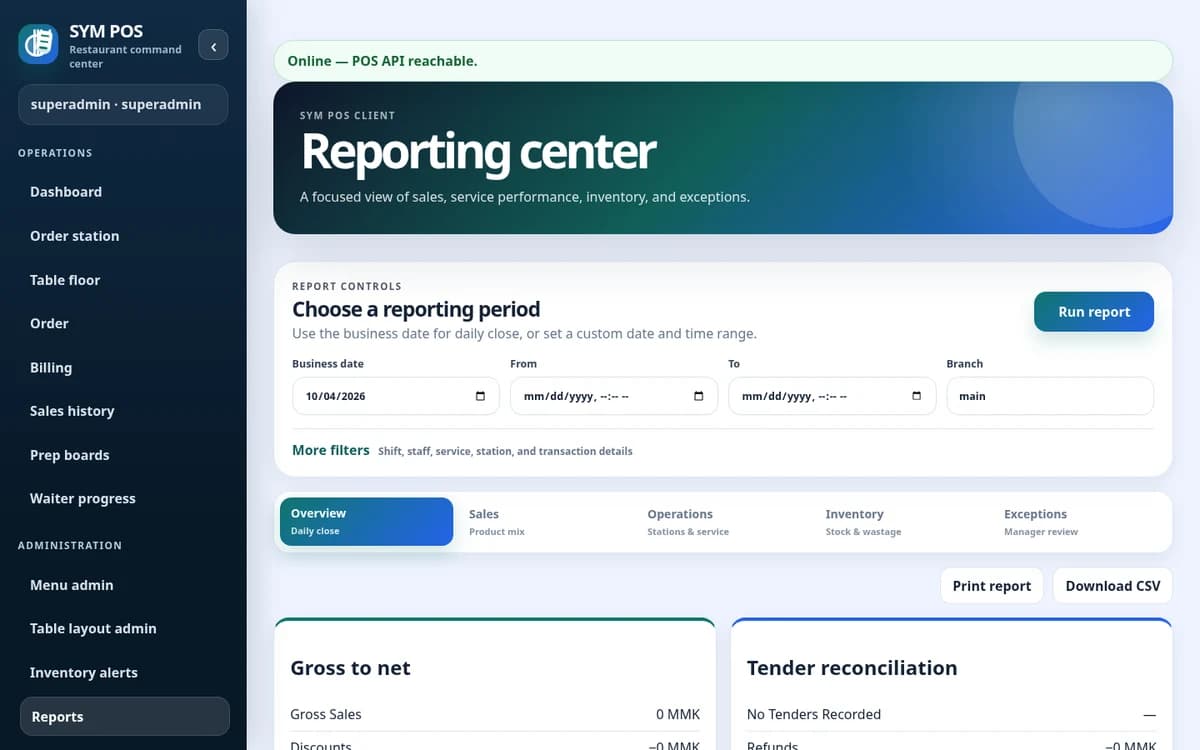Open Billing in the sidebar
Image resolution: width=1200 pixels, height=750 pixels.
pyautogui.click(x=125, y=367)
